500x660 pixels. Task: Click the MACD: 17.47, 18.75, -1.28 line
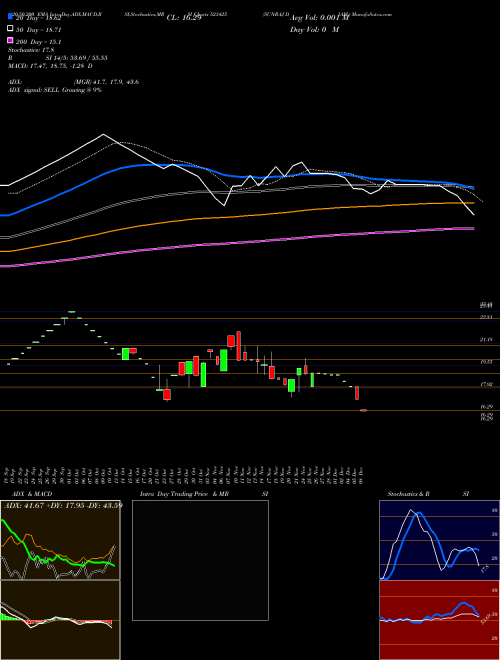(x=51, y=66)
